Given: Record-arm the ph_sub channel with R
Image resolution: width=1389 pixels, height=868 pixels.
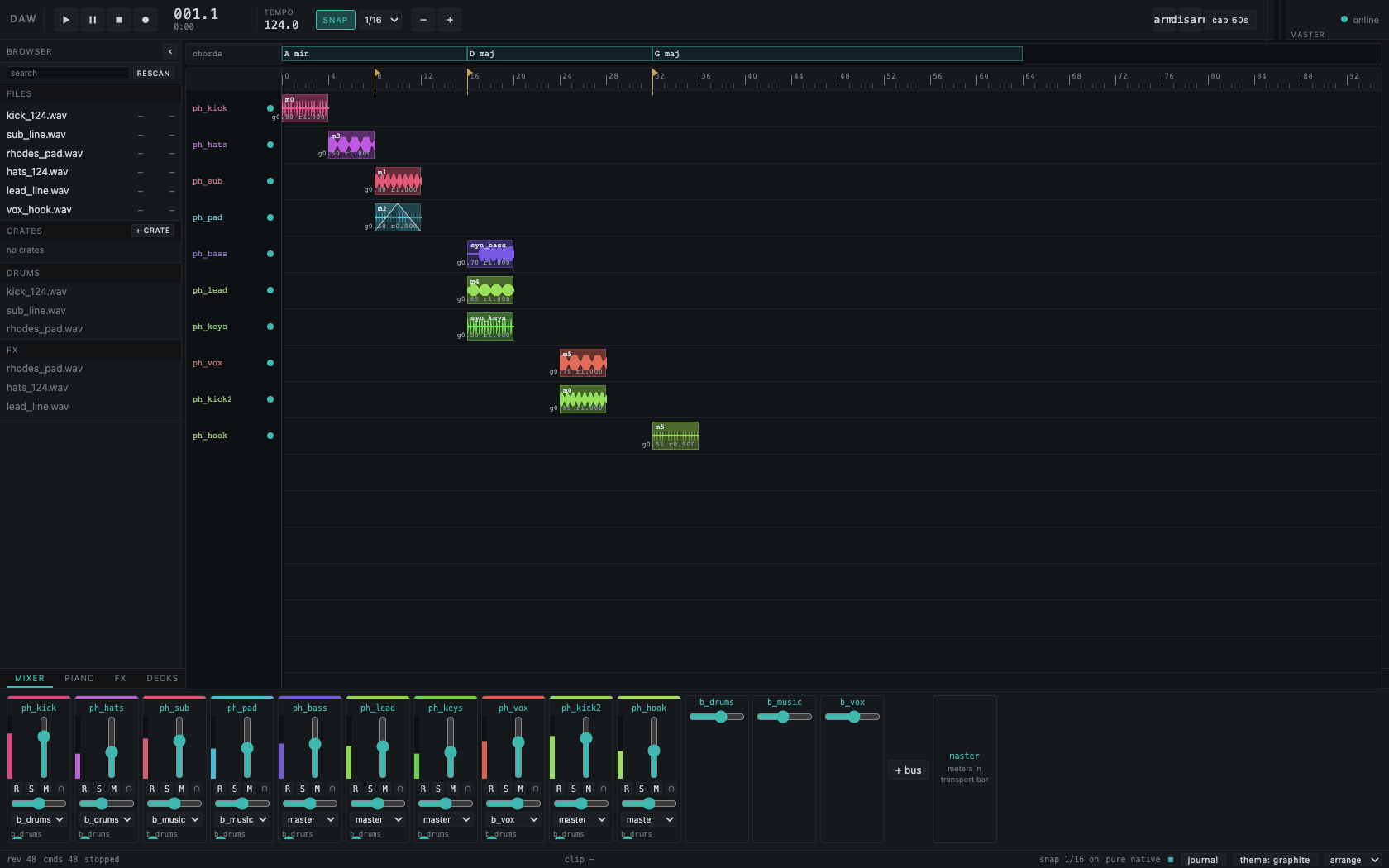Looking at the screenshot, I should click(x=152, y=789).
